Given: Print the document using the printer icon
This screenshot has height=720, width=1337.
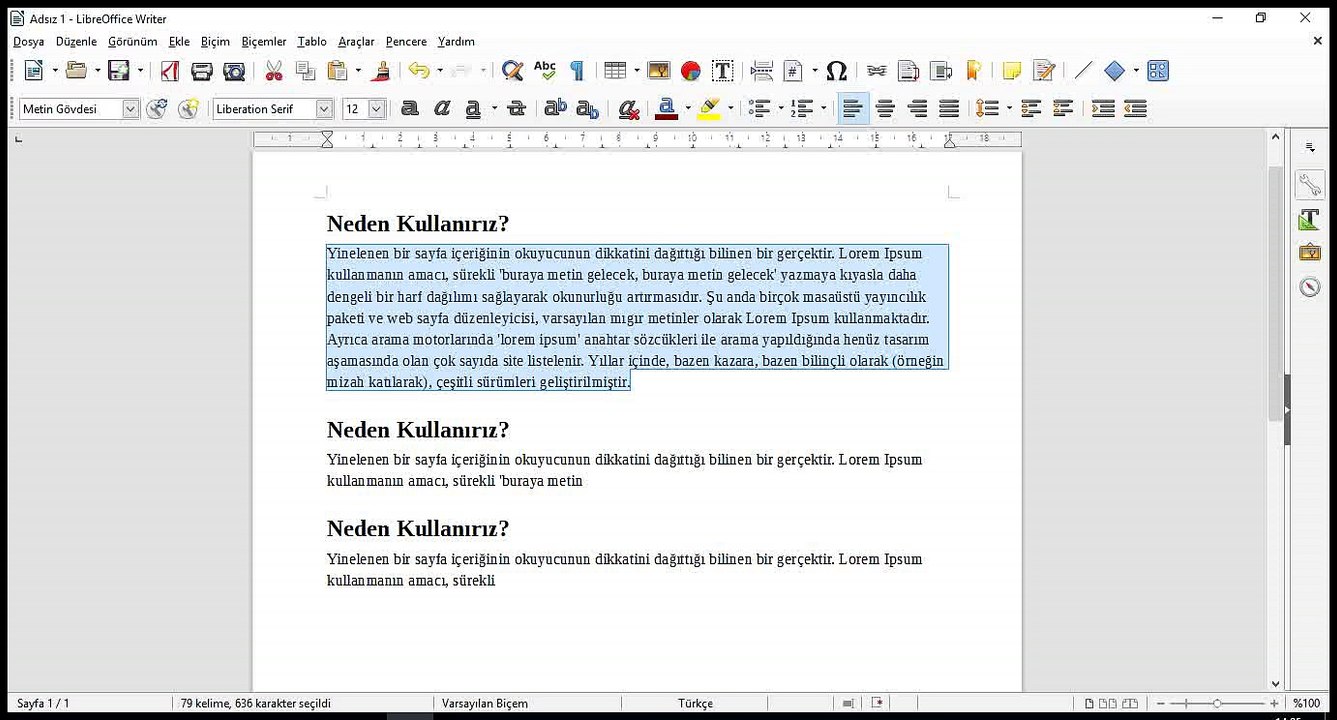Looking at the screenshot, I should [202, 70].
